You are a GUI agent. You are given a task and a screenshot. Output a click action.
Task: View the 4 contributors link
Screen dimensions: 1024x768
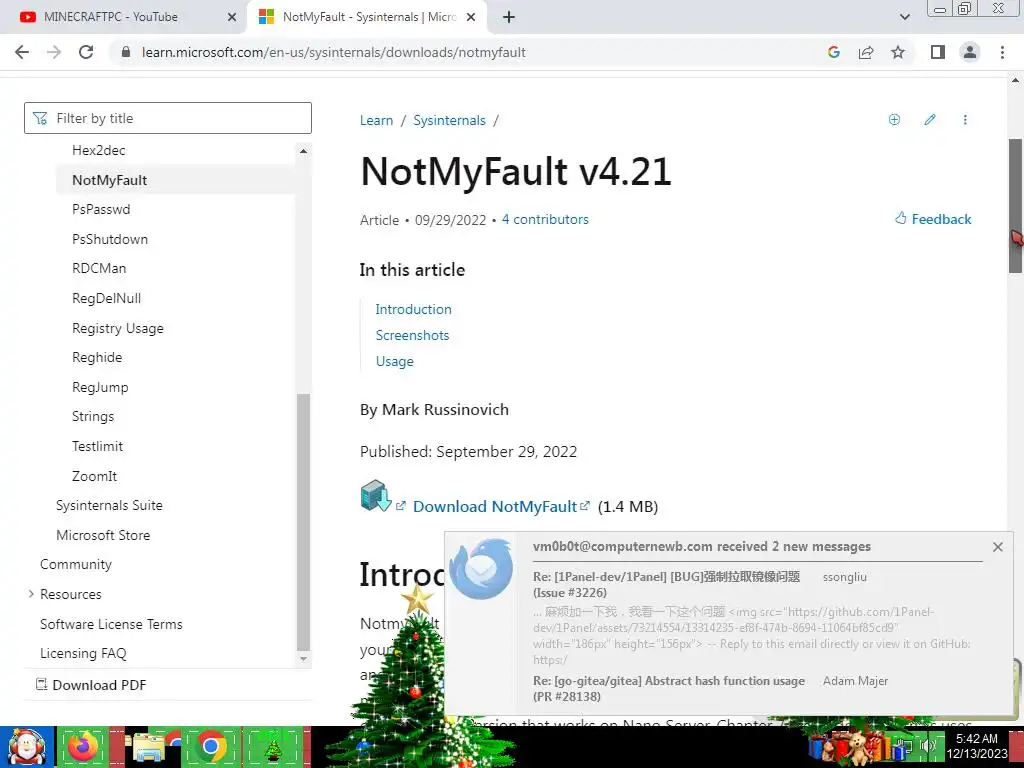(545, 219)
